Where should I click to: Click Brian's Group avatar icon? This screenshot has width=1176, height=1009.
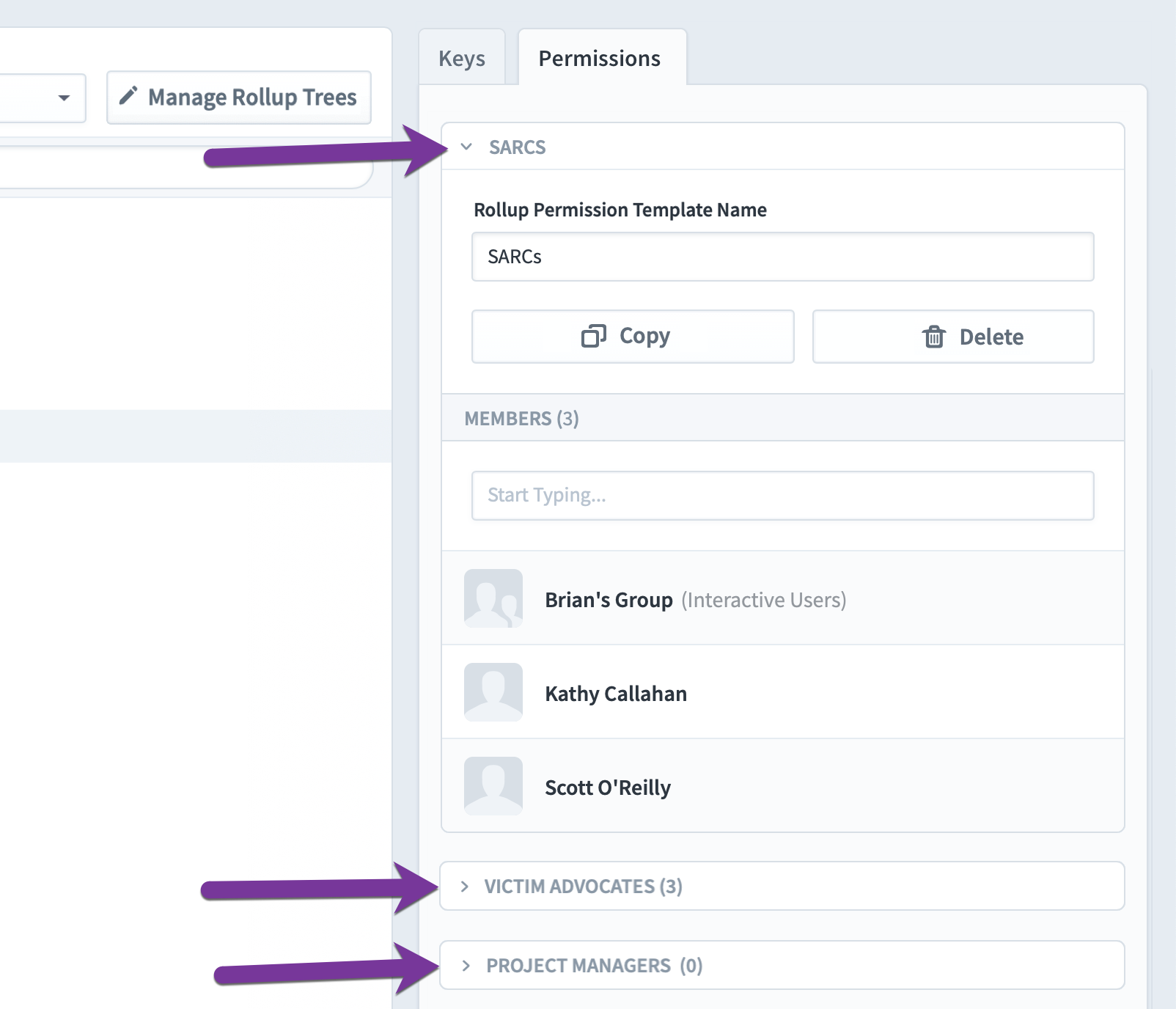tap(493, 598)
